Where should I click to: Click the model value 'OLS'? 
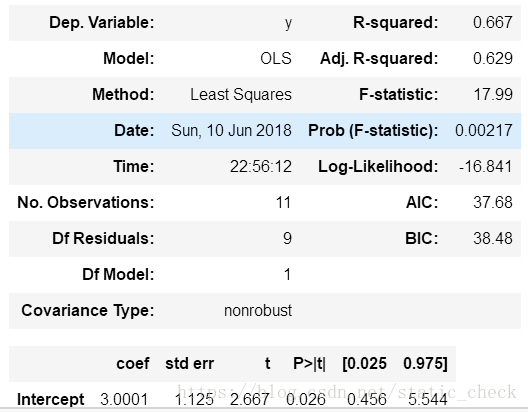[276, 59]
